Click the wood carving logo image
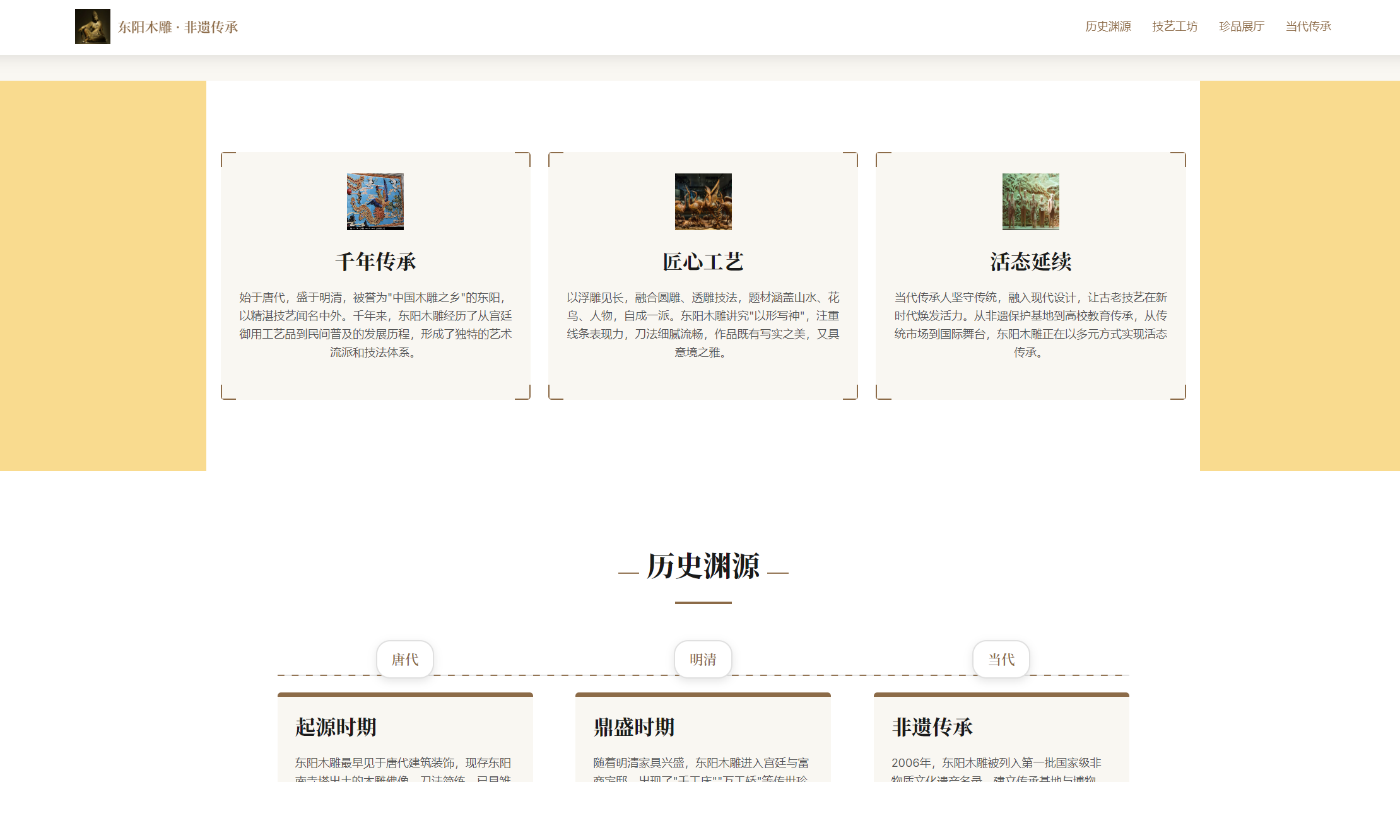Image resolution: width=1400 pixels, height=840 pixels. [92, 26]
